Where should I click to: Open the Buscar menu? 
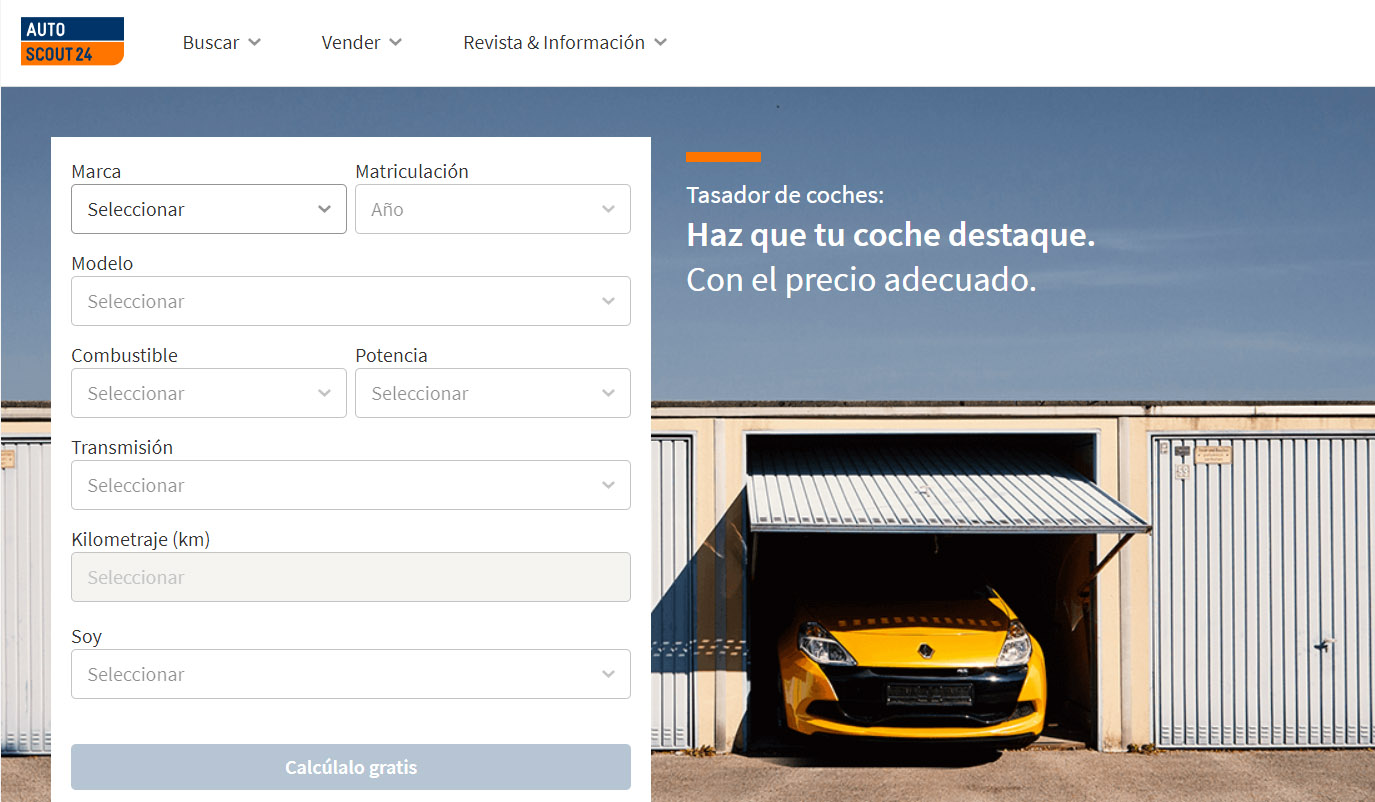[x=211, y=43]
